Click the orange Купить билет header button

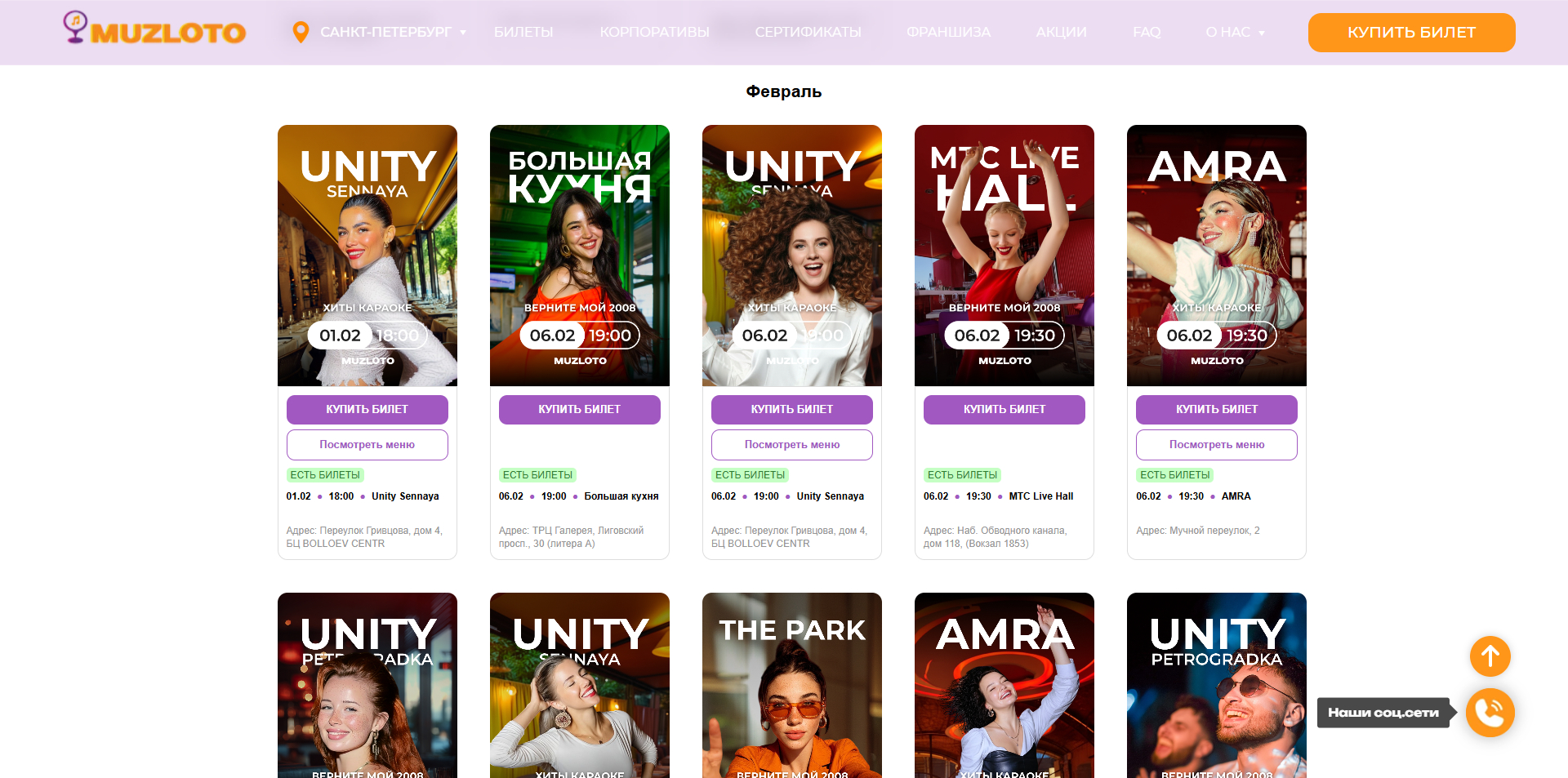1411,33
